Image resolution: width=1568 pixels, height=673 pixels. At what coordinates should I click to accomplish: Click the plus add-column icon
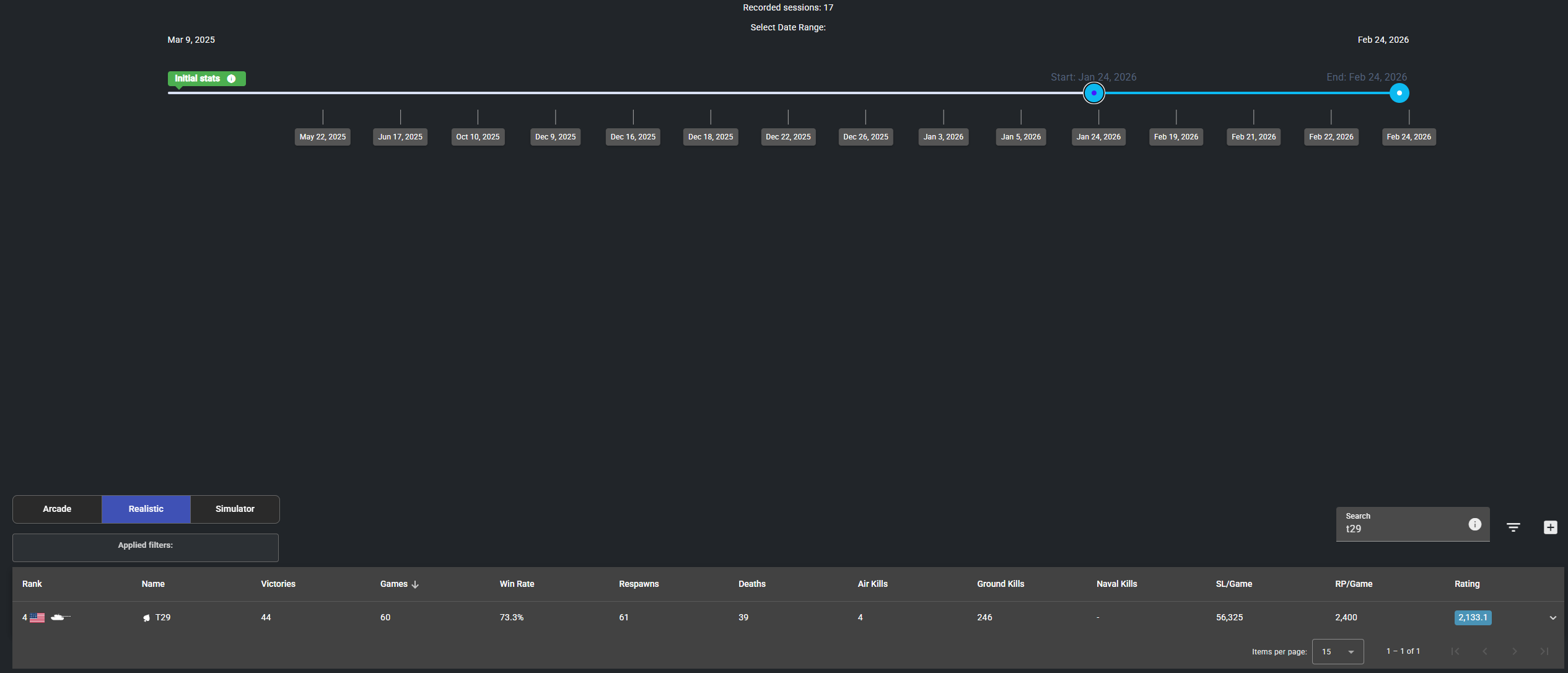1550,527
